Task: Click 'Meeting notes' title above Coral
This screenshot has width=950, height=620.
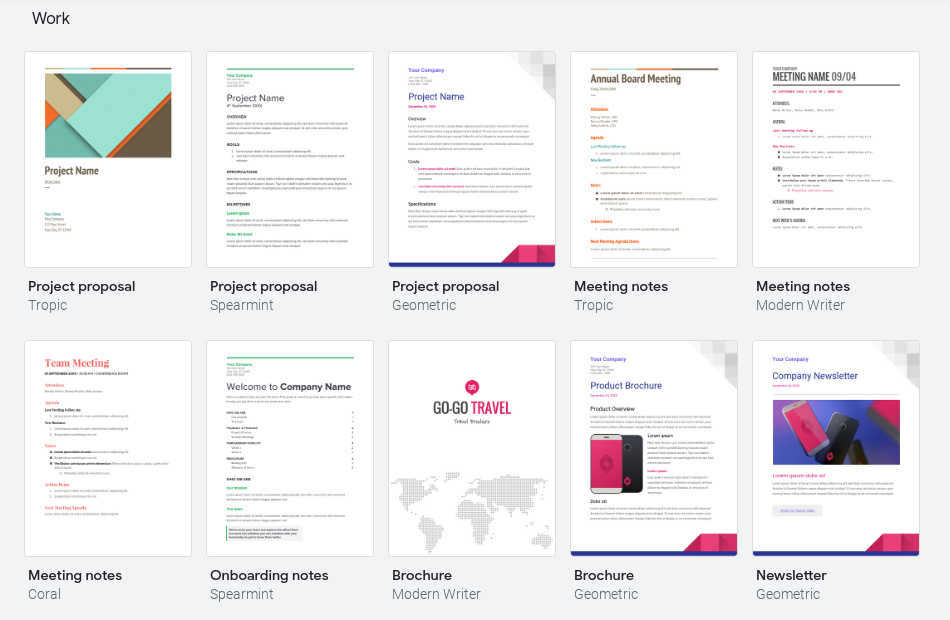Action: (75, 575)
